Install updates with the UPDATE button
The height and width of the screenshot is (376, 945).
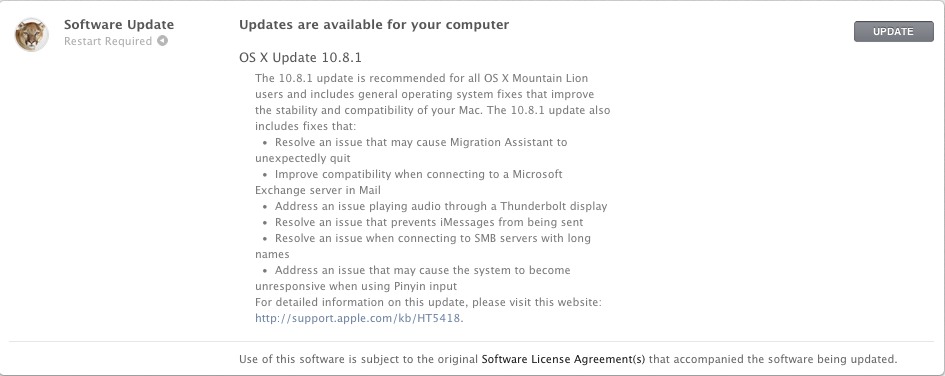893,31
